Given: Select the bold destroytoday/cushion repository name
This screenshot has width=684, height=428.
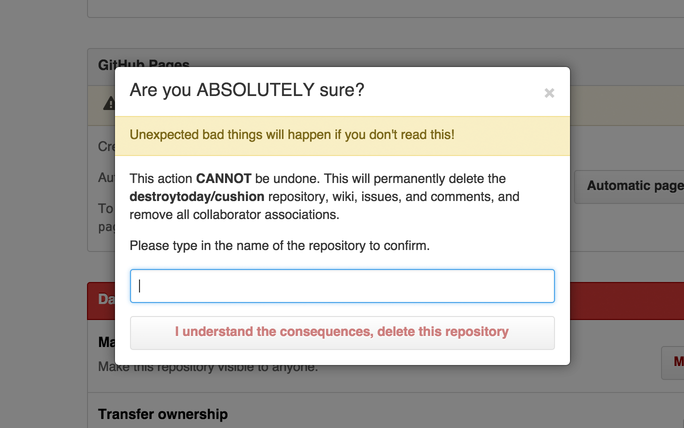Looking at the screenshot, I should tap(197, 197).
